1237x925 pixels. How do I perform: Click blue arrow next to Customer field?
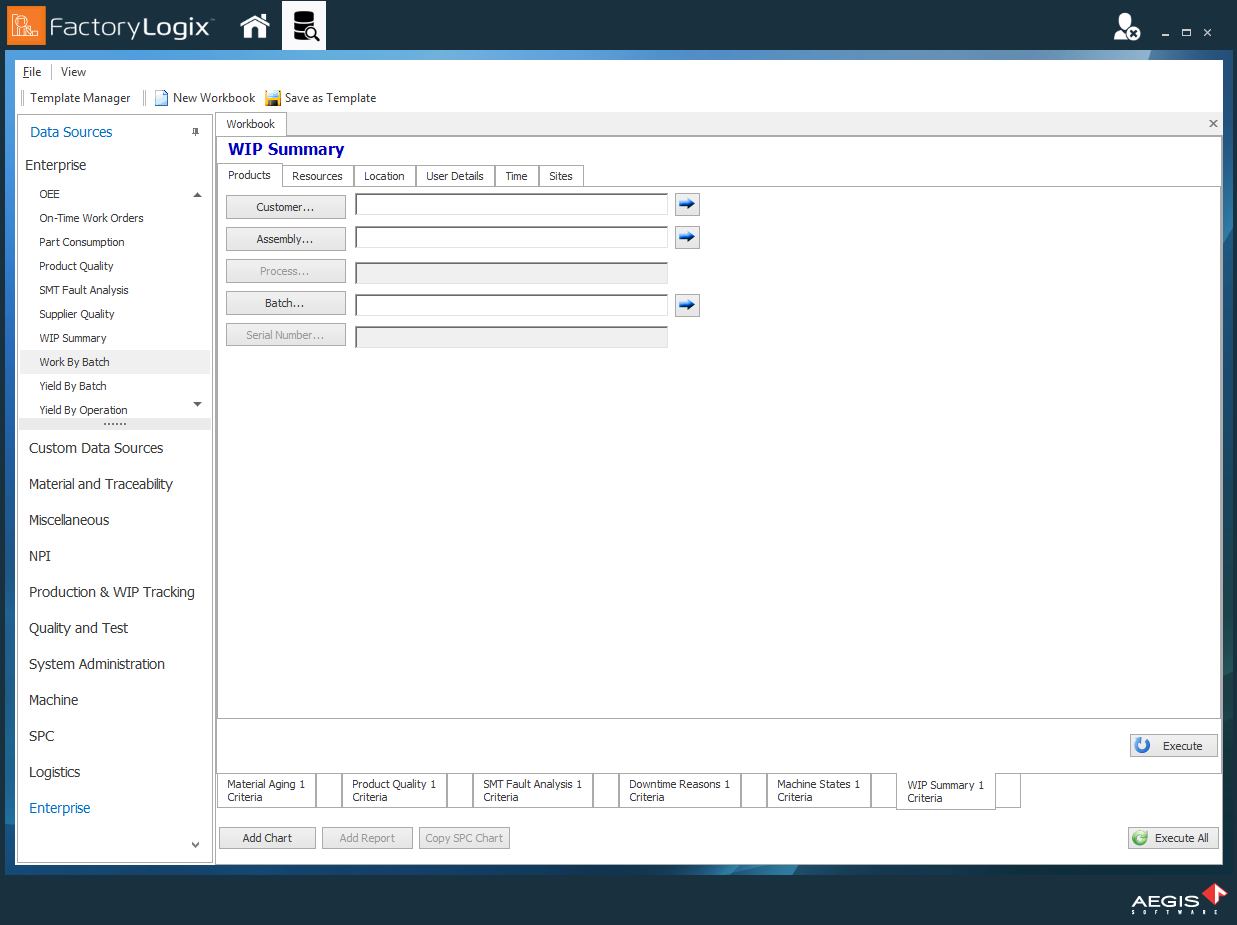click(687, 205)
